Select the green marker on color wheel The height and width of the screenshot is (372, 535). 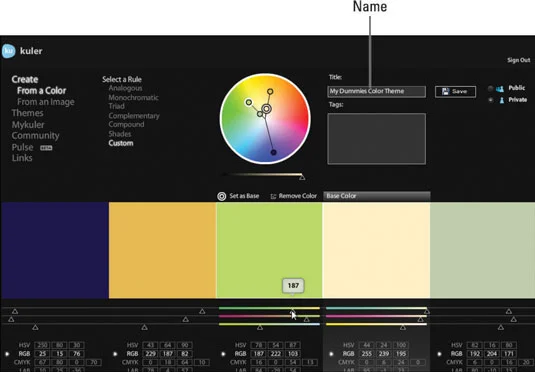[x=249, y=102]
